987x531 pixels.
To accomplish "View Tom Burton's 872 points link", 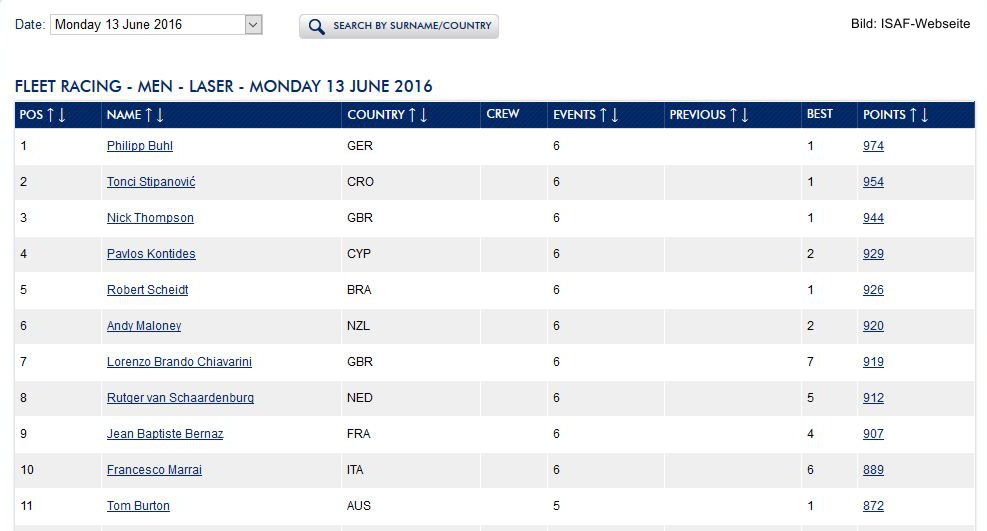I will coord(873,506).
